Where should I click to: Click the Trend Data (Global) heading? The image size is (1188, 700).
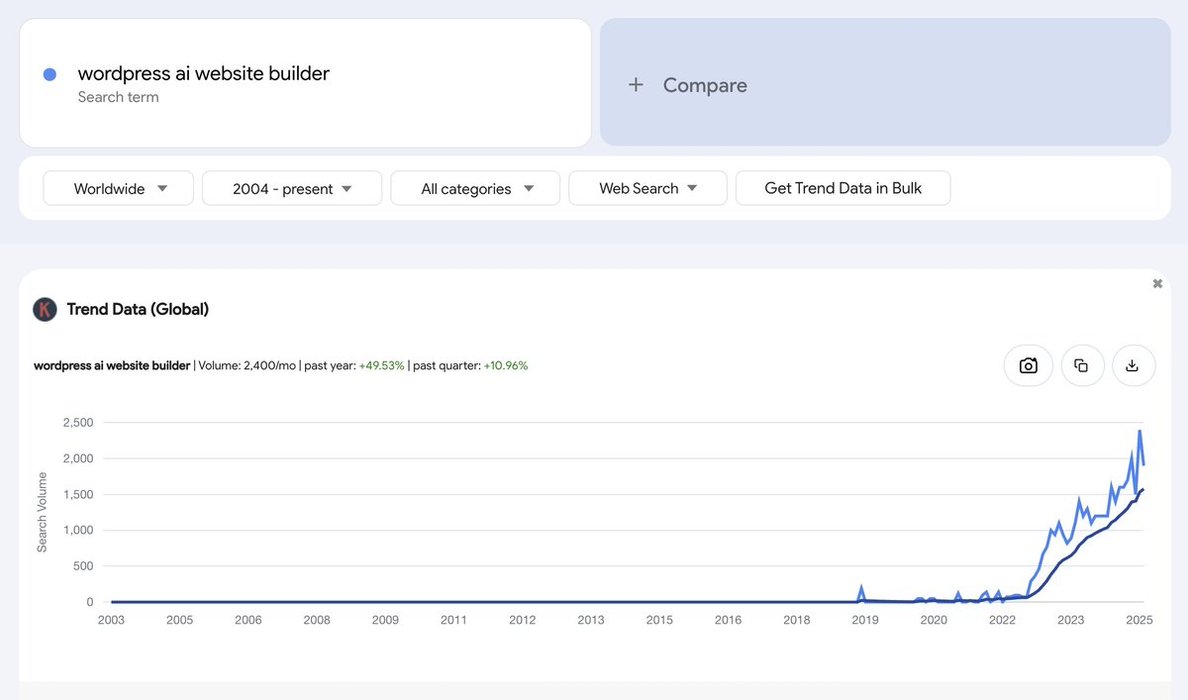coord(138,309)
